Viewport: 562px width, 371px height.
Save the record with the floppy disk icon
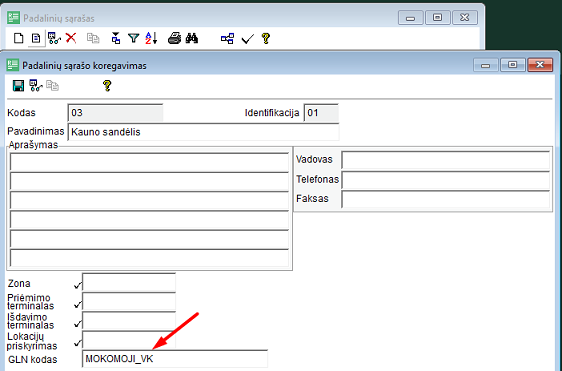[19, 86]
